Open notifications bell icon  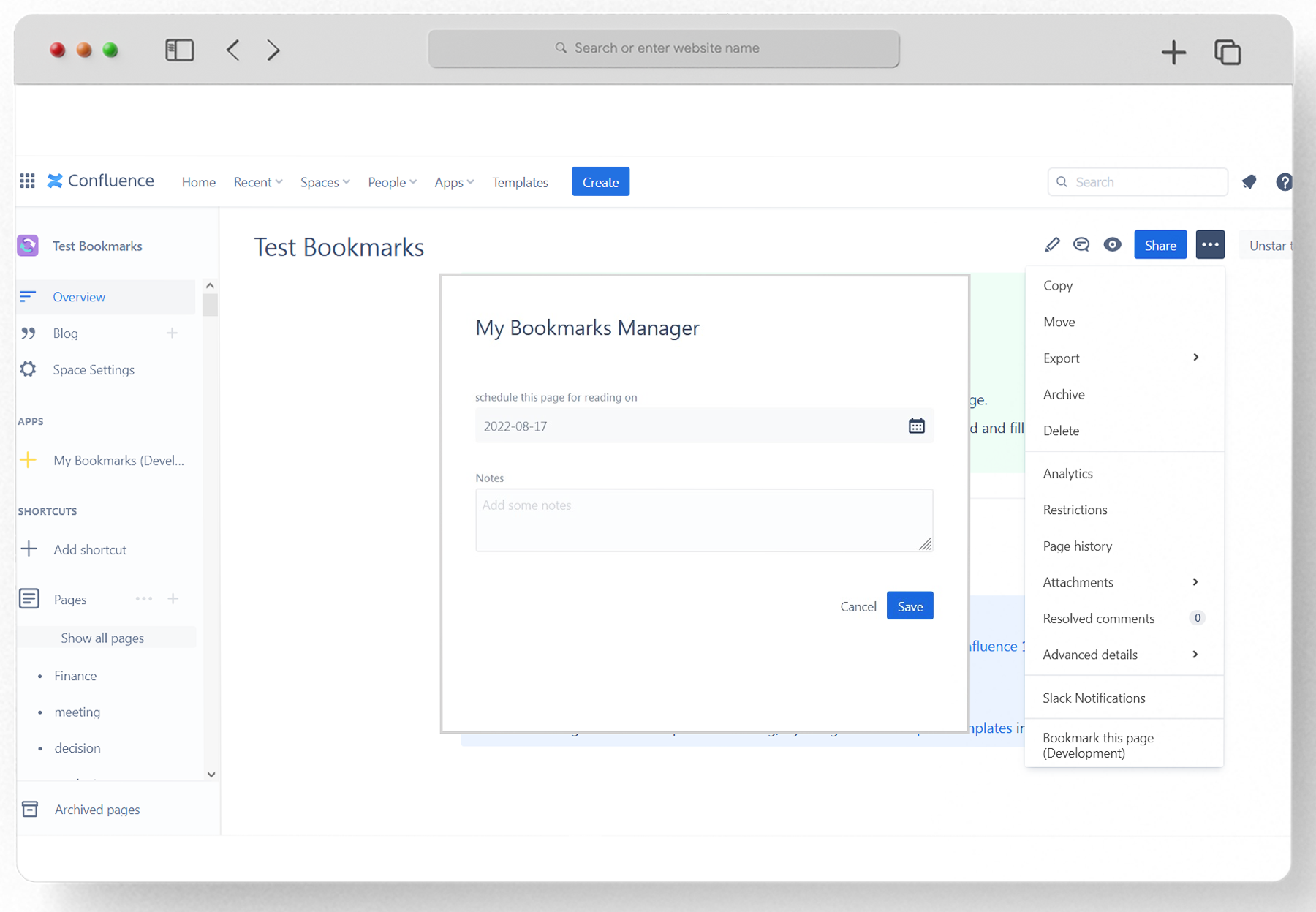[1249, 181]
